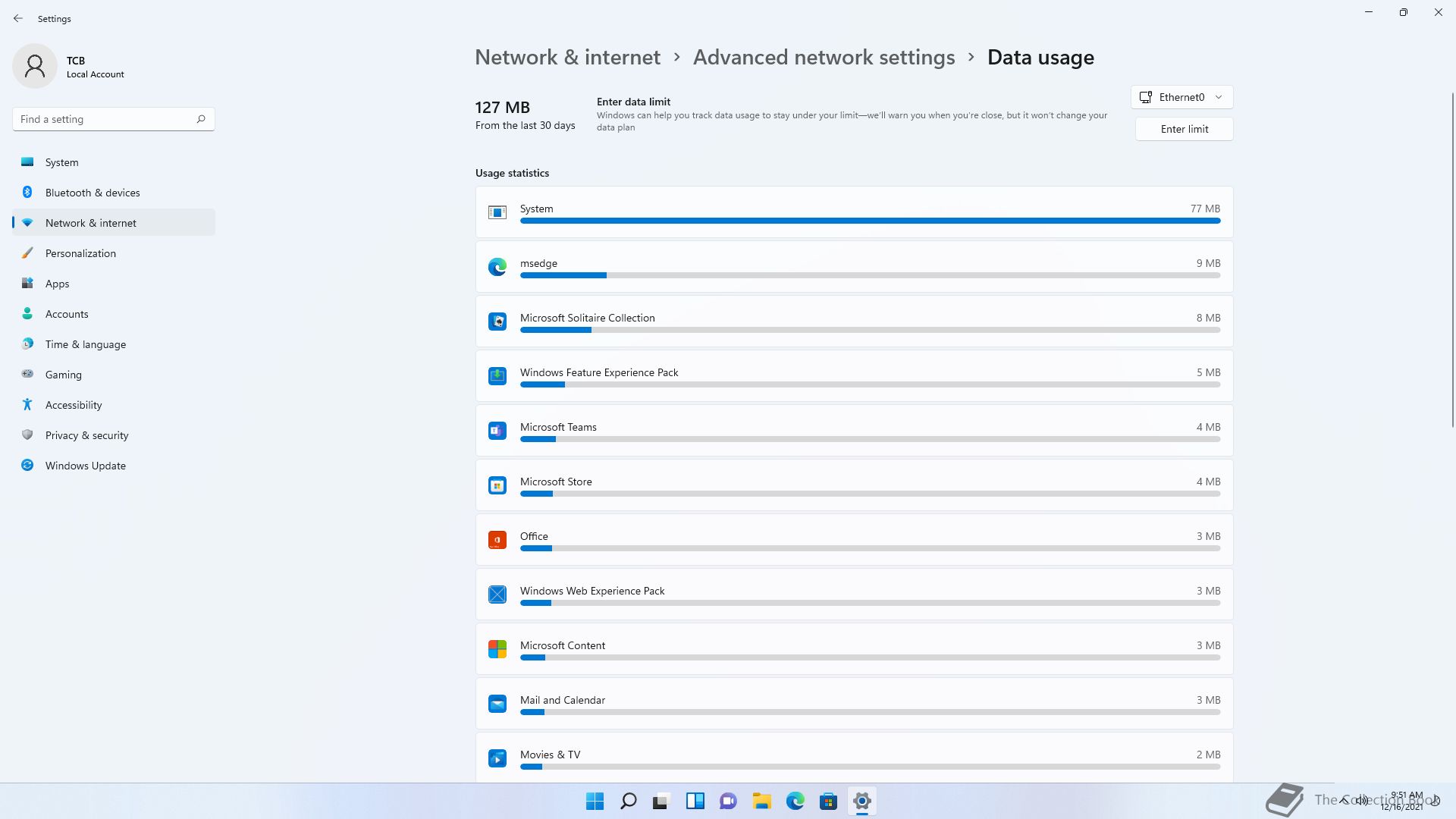Screen dimensions: 1456x819
Task: Click the Bluetooth & devices sidebar icon
Action: tap(27, 192)
